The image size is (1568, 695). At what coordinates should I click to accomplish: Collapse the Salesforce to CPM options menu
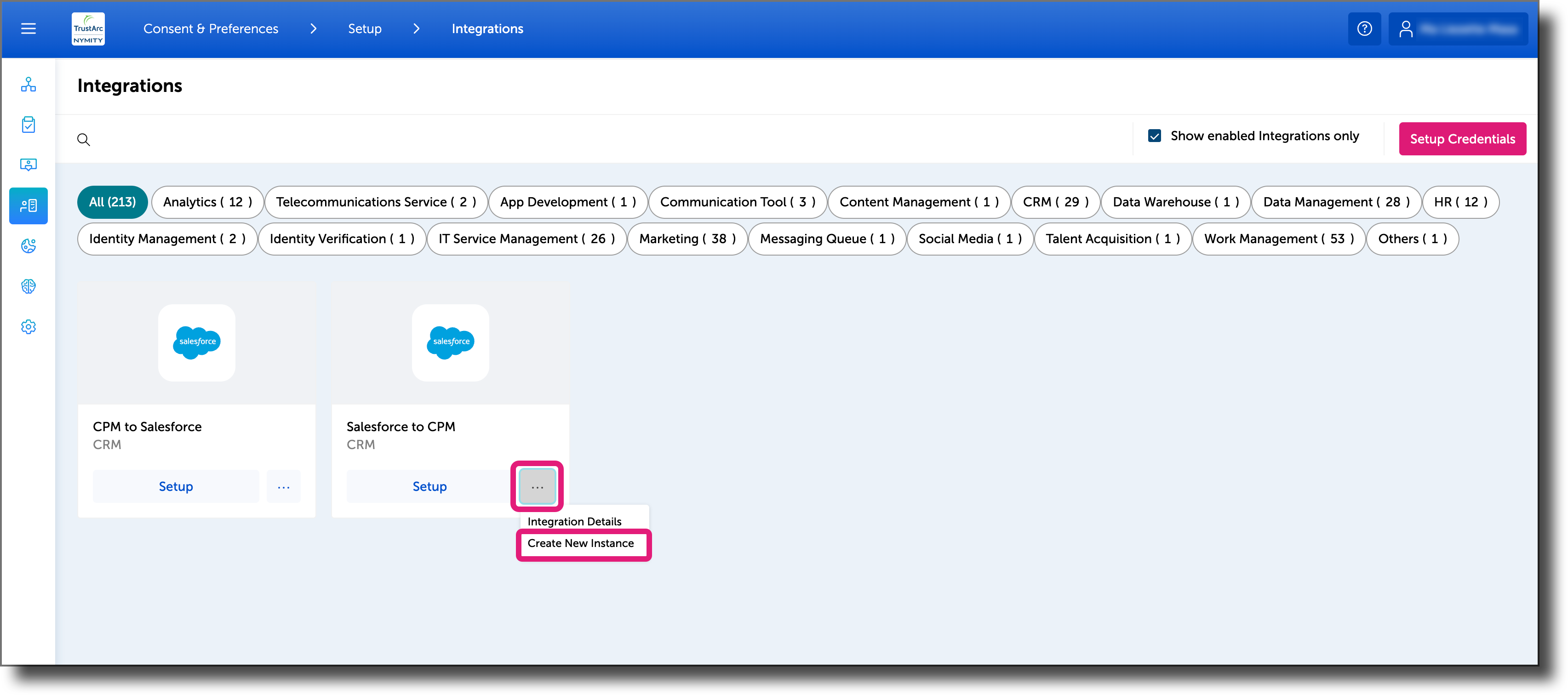point(537,486)
